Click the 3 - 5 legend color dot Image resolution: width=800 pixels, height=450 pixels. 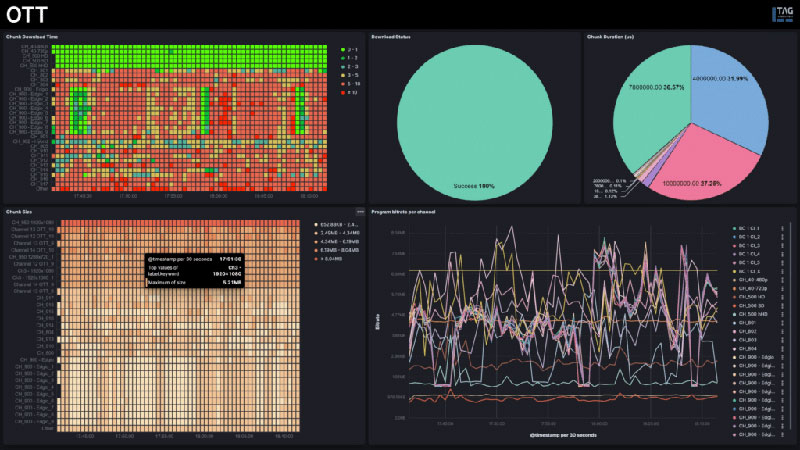[x=343, y=74]
